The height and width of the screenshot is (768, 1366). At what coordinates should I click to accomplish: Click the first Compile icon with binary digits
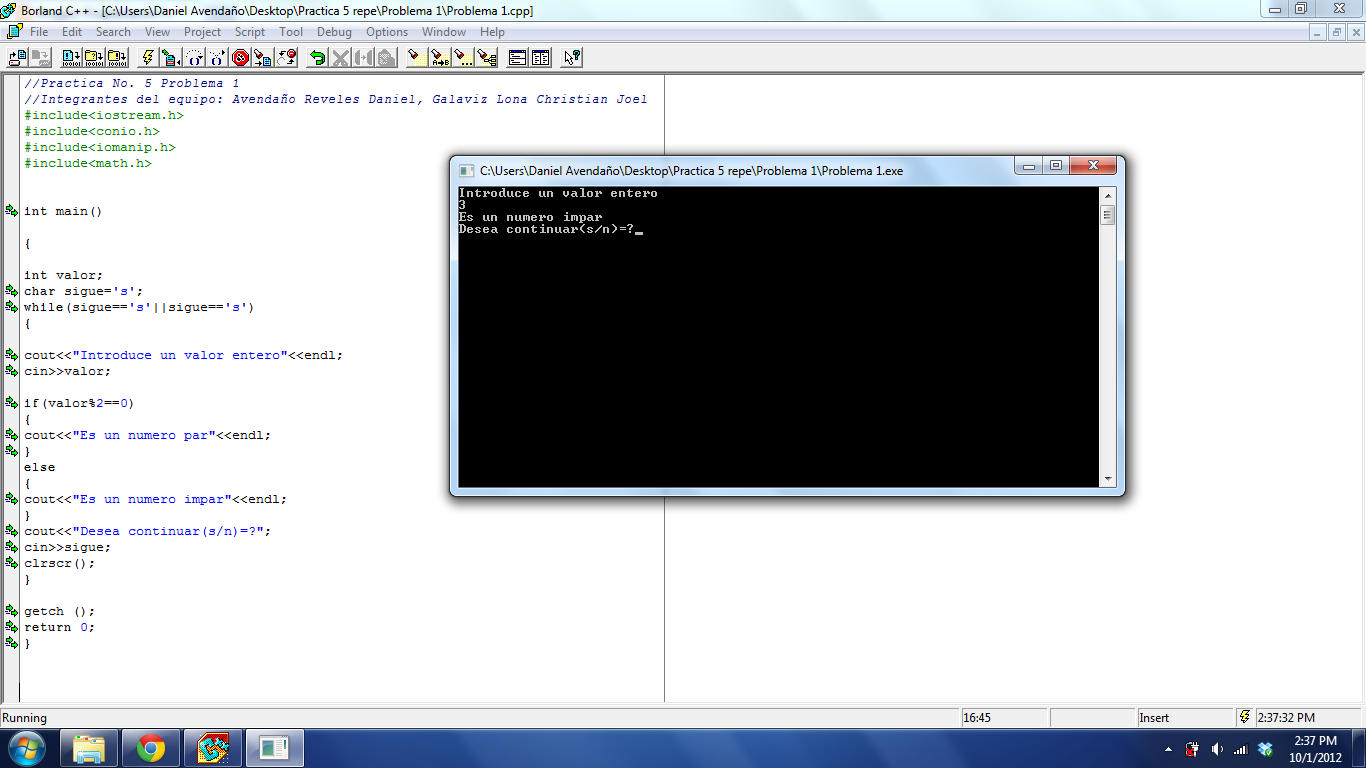click(x=72, y=58)
